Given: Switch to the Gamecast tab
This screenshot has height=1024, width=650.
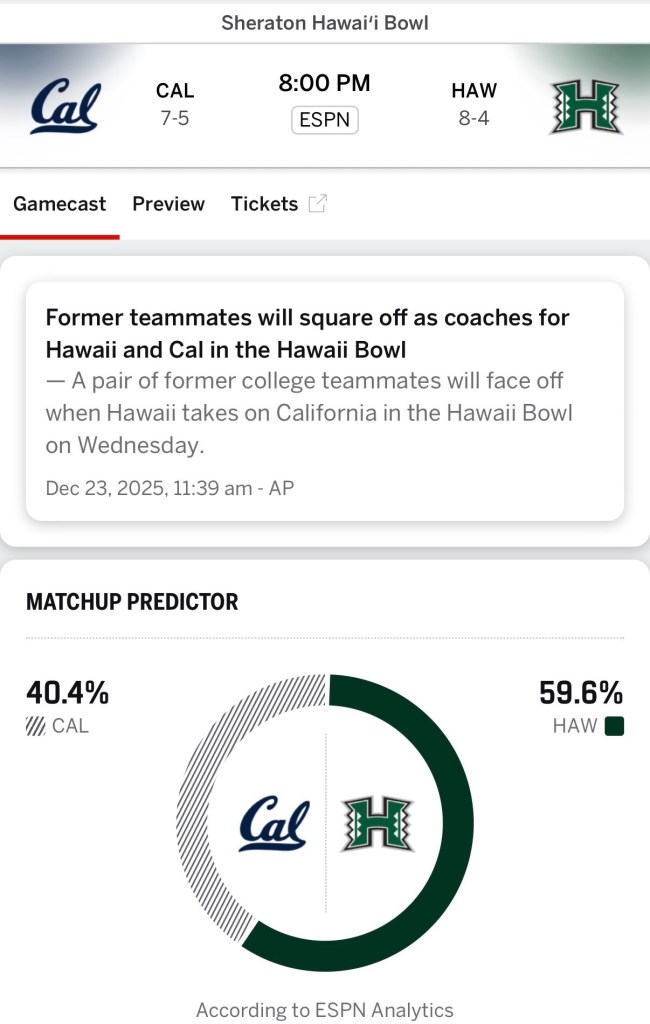Looking at the screenshot, I should (59, 204).
